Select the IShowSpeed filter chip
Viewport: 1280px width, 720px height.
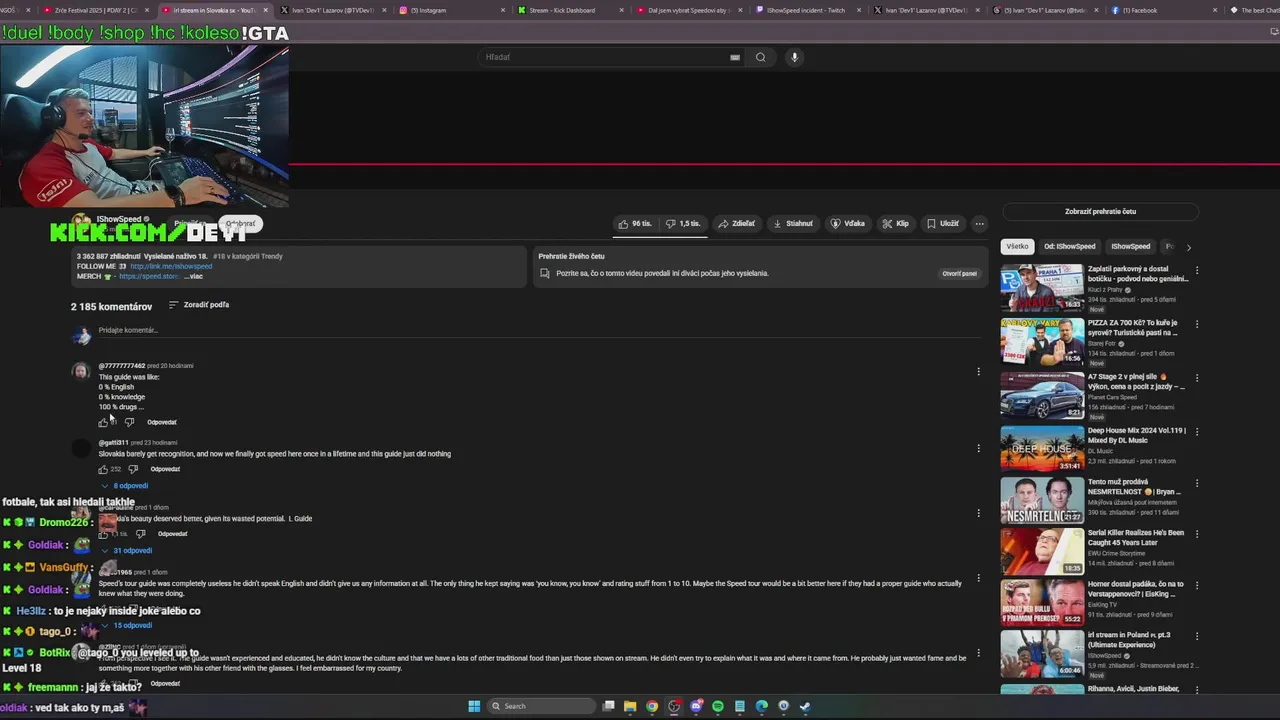click(1131, 246)
